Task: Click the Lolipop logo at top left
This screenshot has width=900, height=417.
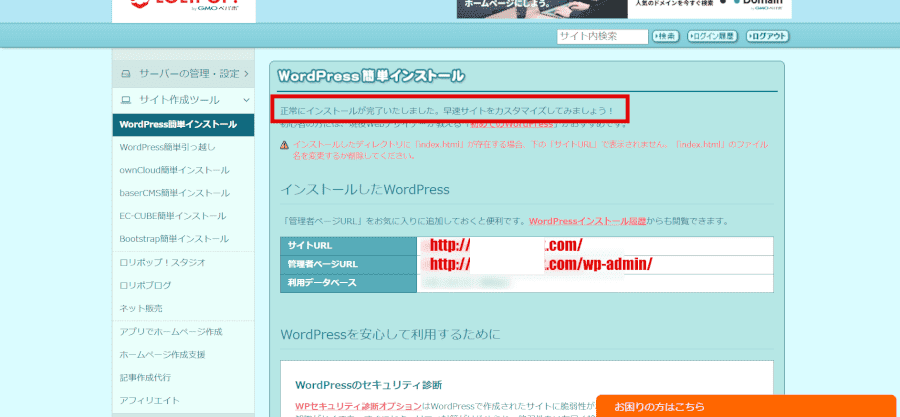Action: (184, 11)
